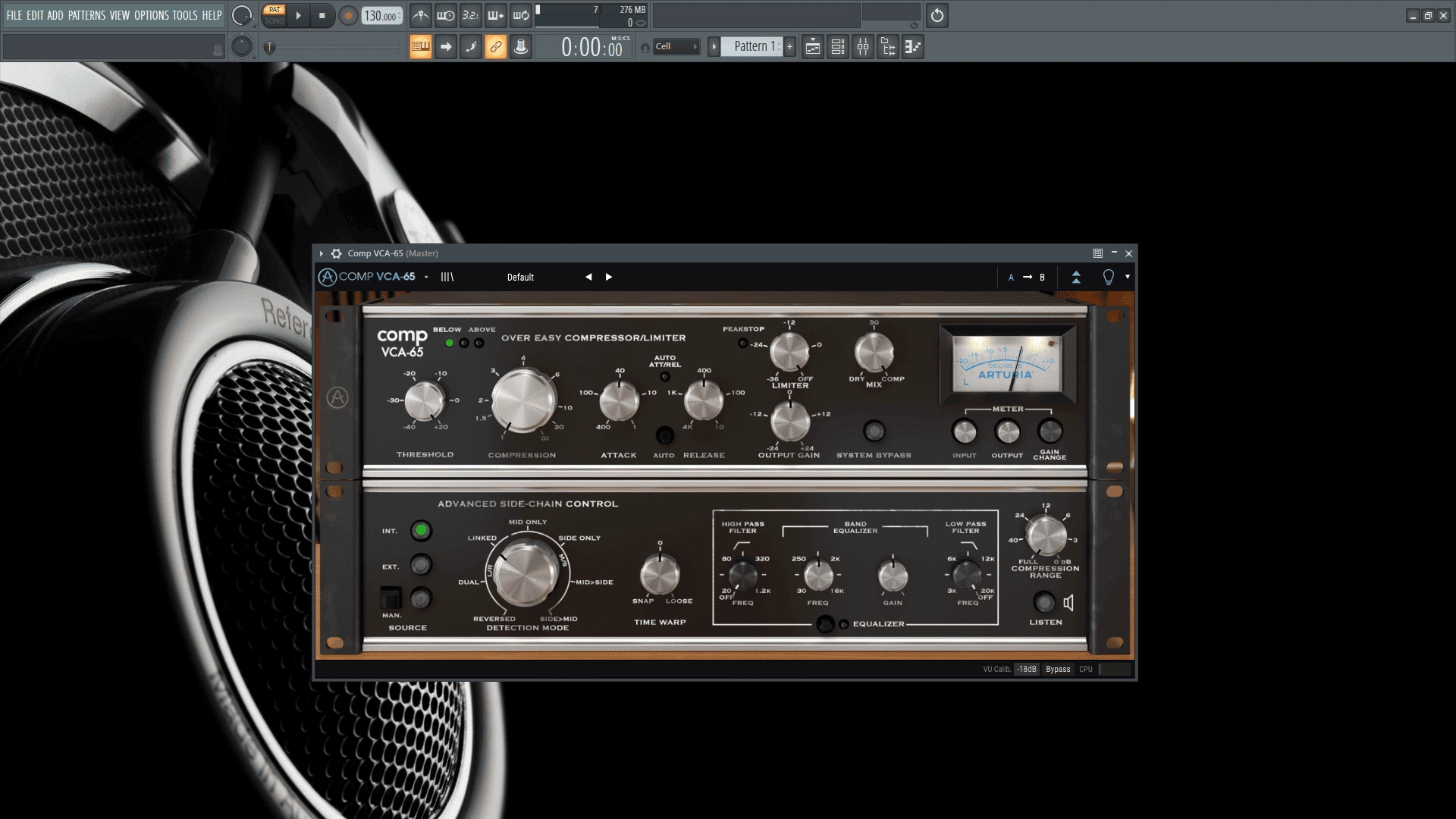Open the VIEW menu
Image resolution: width=1456 pixels, height=819 pixels.
point(120,15)
